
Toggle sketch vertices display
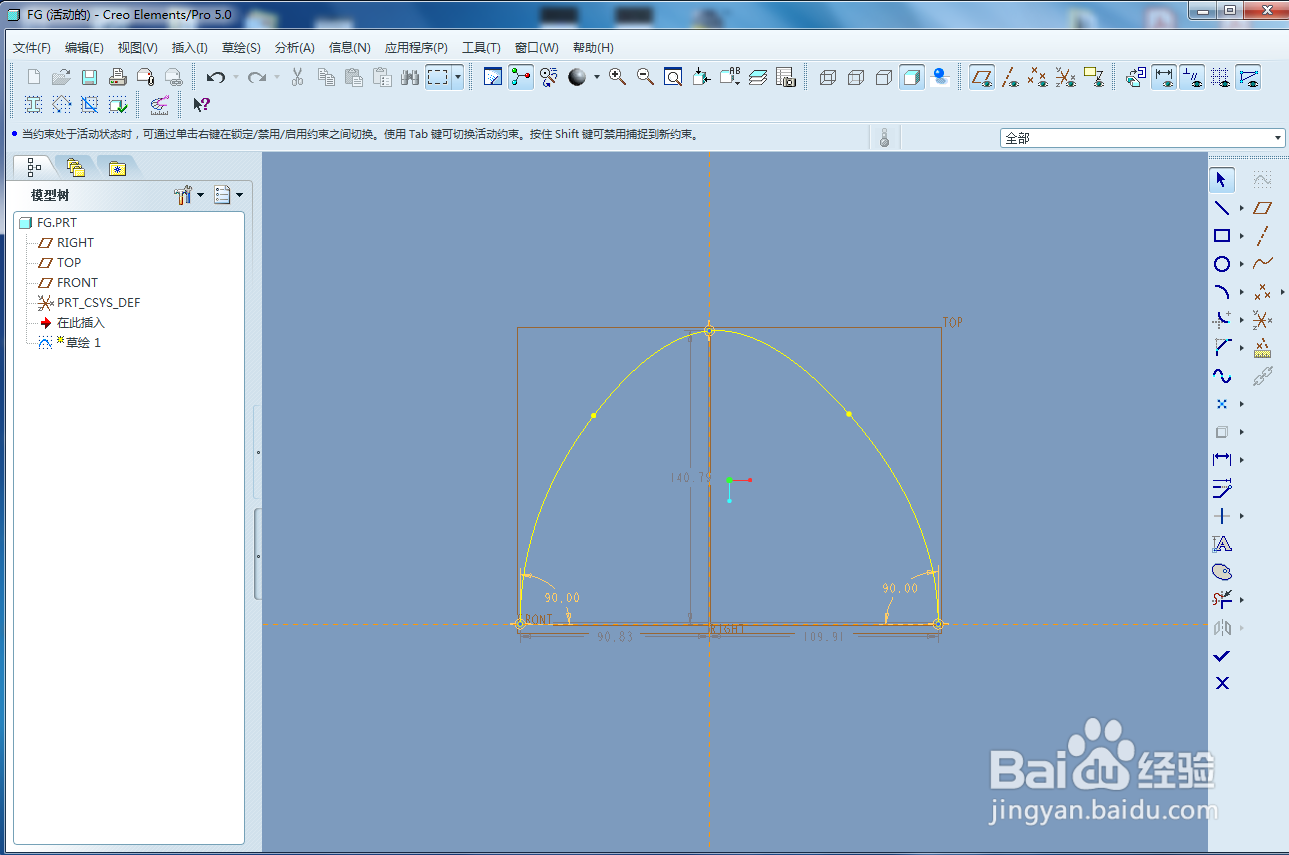pyautogui.click(x=1248, y=77)
